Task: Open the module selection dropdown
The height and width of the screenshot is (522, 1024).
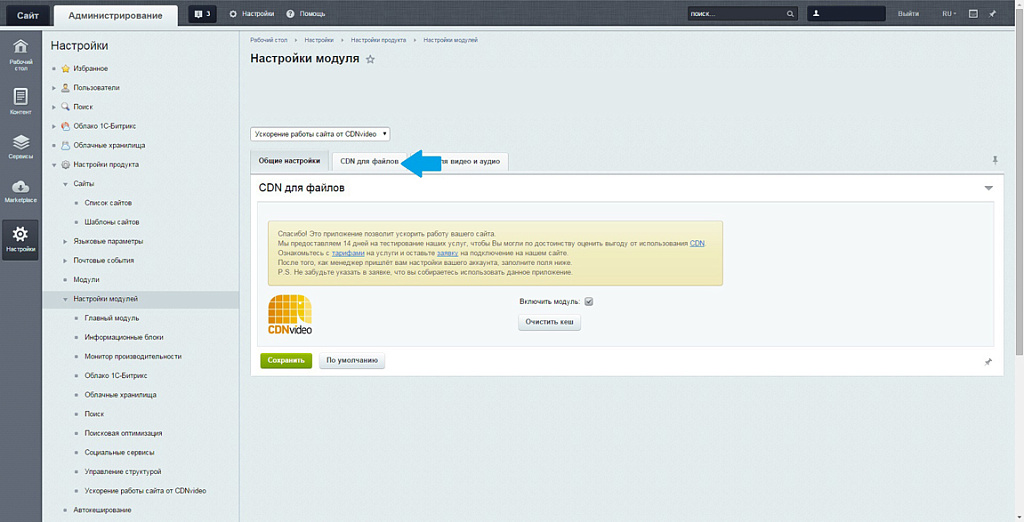Action: [320, 134]
